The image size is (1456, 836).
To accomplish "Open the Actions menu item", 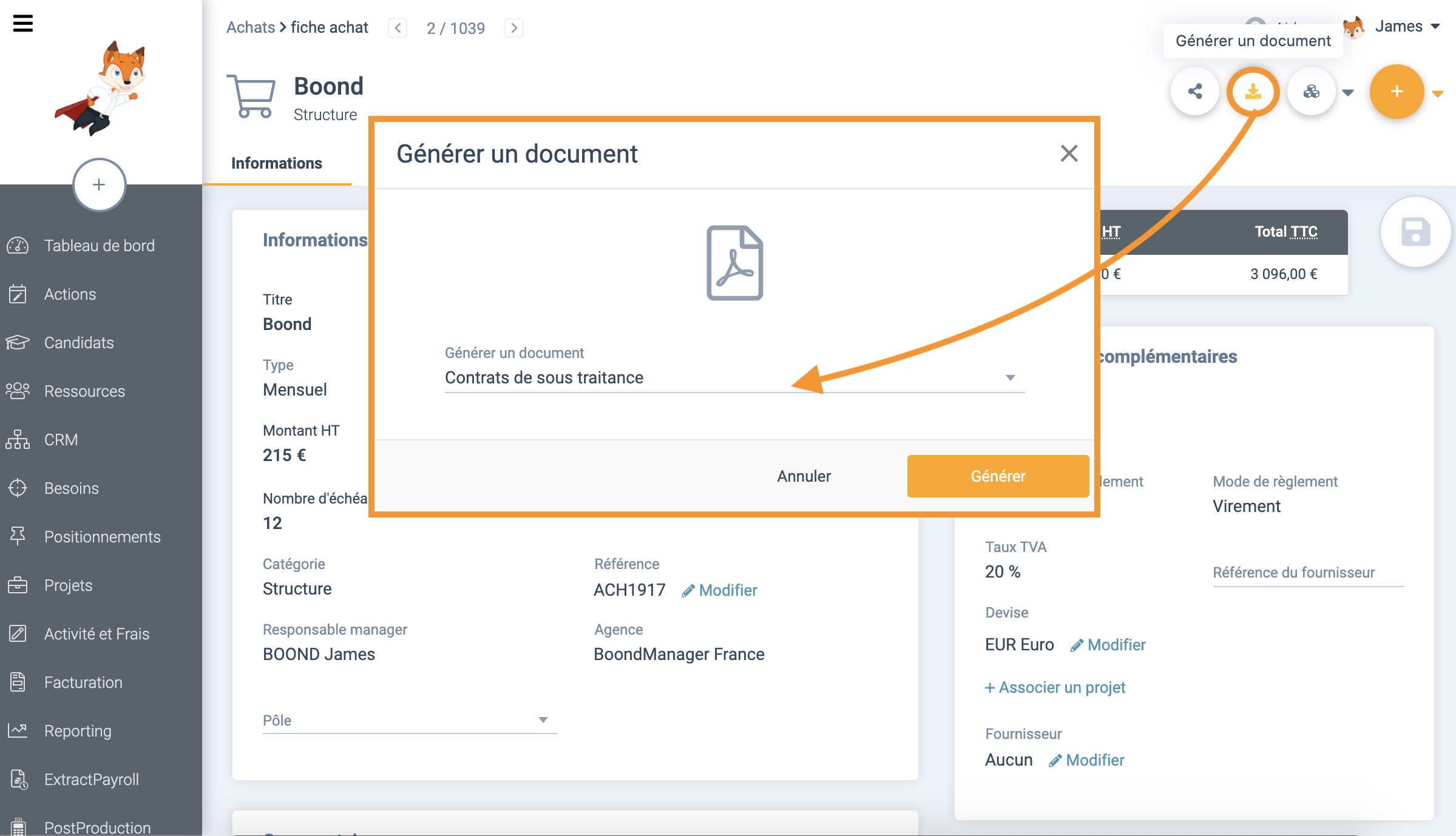I will click(x=70, y=294).
